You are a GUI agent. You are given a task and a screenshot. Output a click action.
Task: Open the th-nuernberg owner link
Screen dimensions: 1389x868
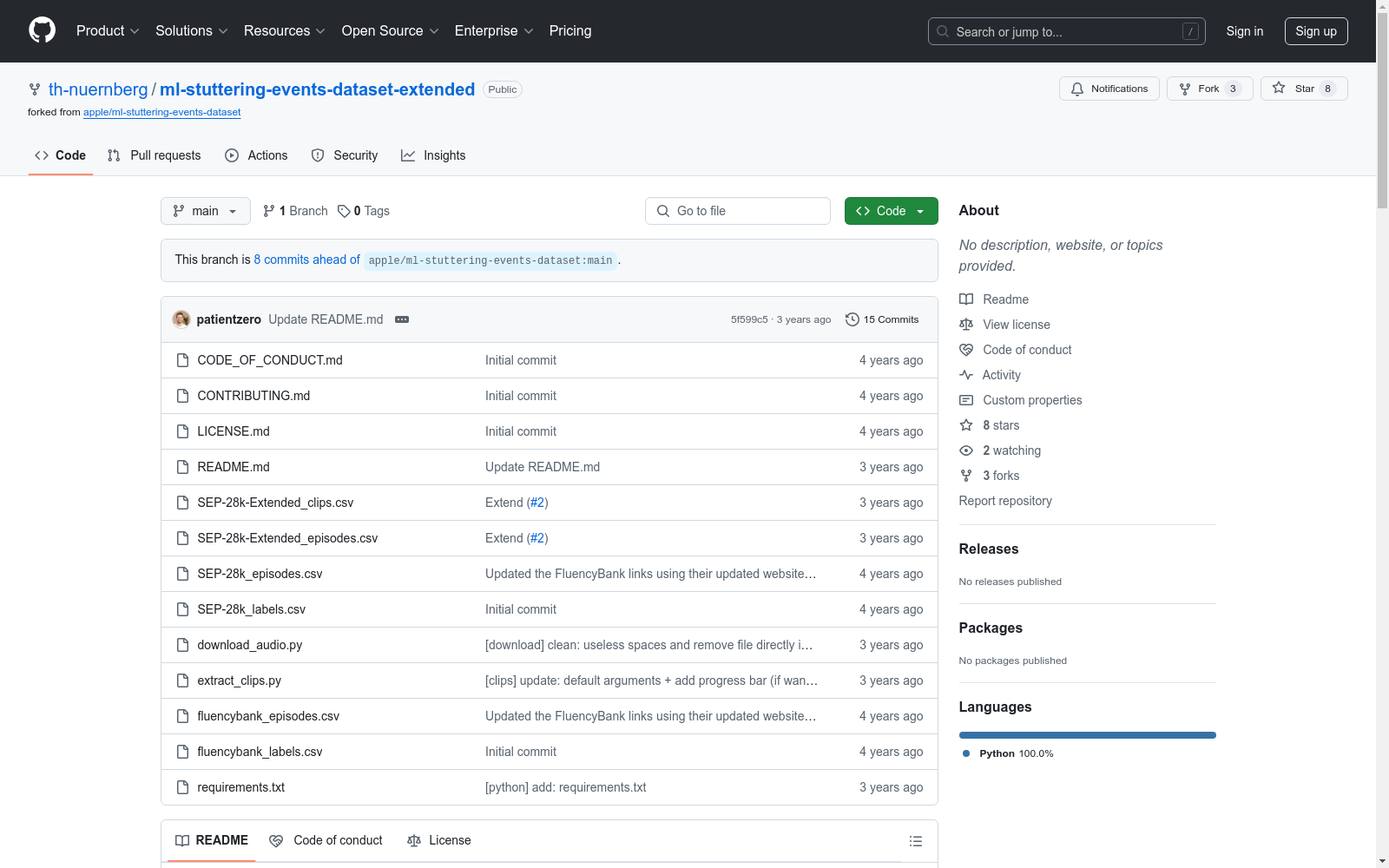[98, 89]
